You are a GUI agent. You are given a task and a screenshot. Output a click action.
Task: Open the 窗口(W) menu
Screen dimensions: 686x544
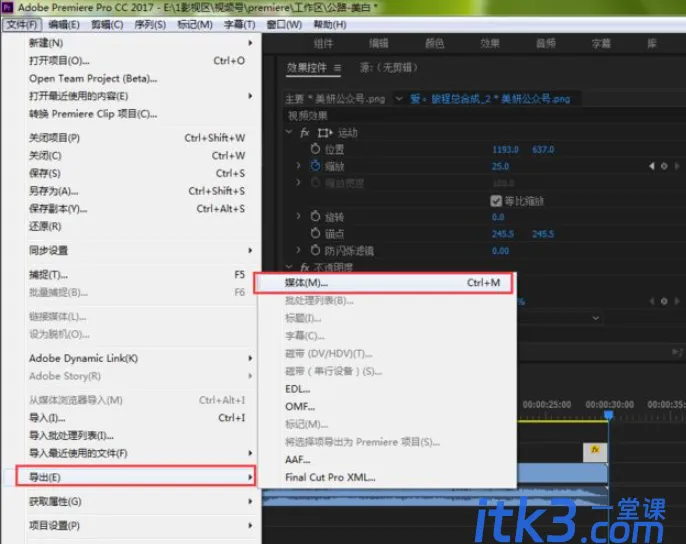284,25
